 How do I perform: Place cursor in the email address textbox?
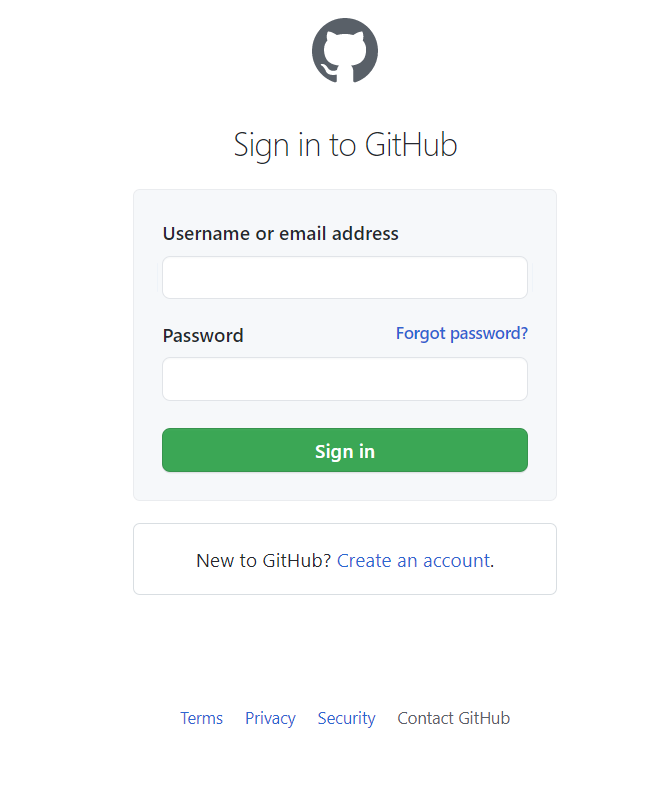click(345, 277)
